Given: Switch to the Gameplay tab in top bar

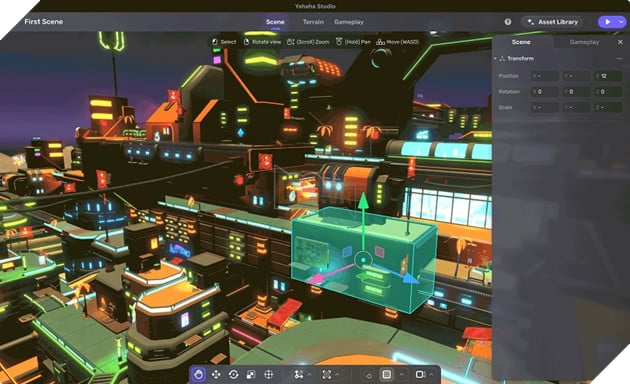Looking at the screenshot, I should pos(349,22).
